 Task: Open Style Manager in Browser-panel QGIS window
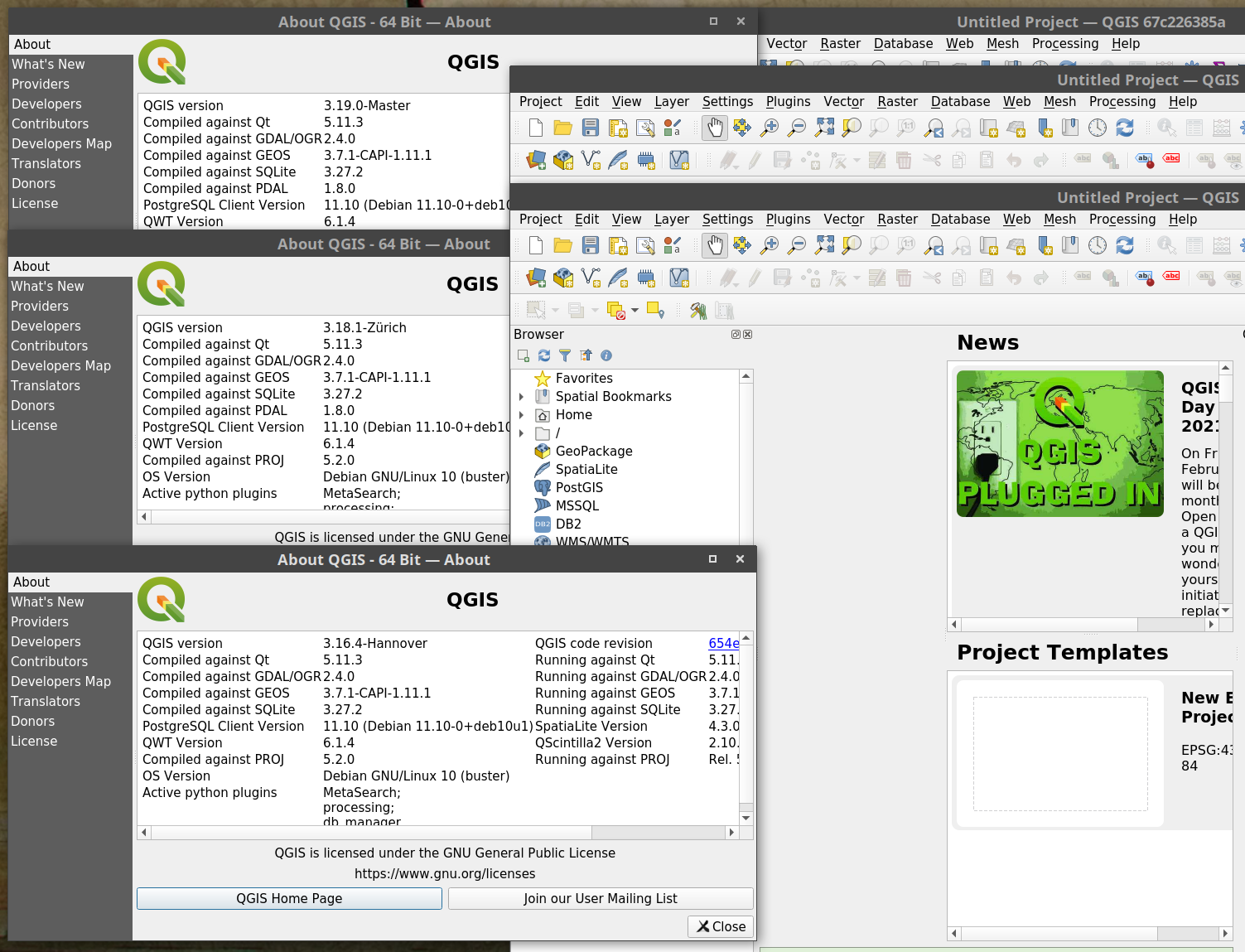click(x=673, y=245)
